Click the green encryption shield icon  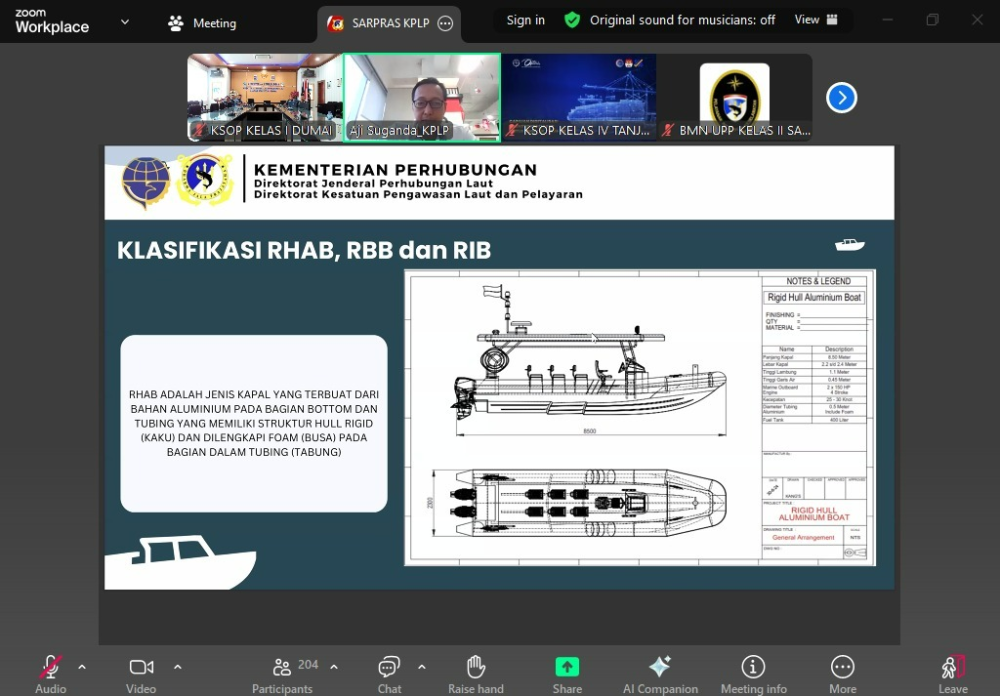coord(572,20)
